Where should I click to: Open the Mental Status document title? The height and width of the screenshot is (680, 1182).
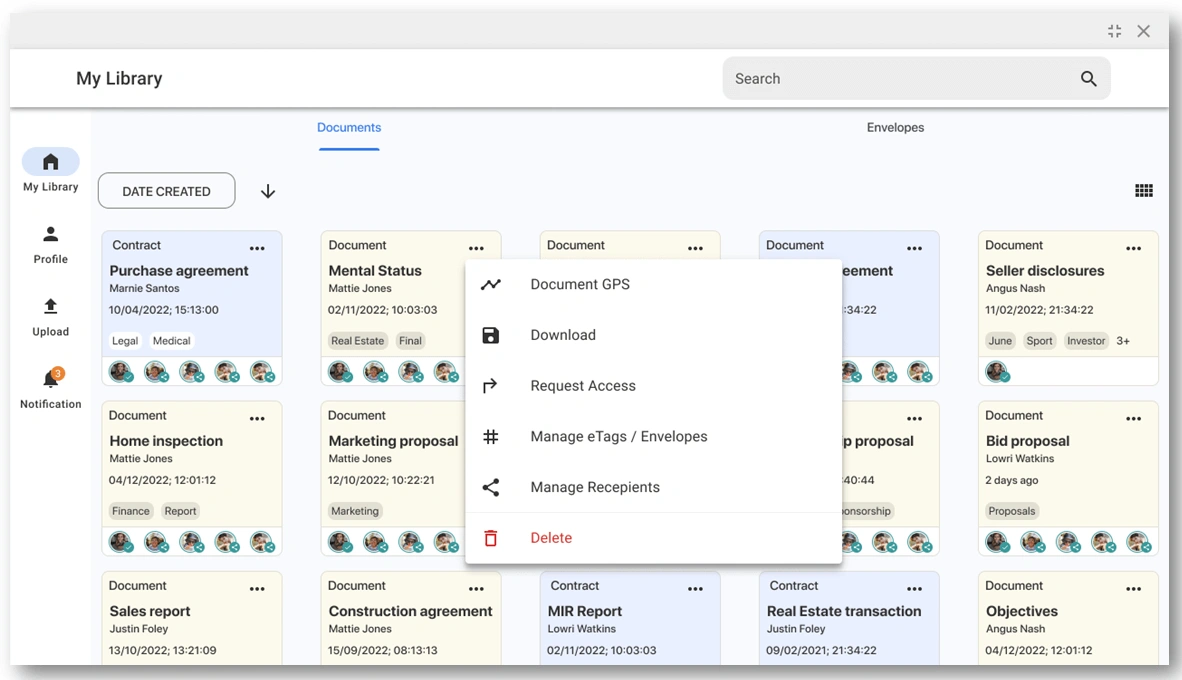[375, 271]
